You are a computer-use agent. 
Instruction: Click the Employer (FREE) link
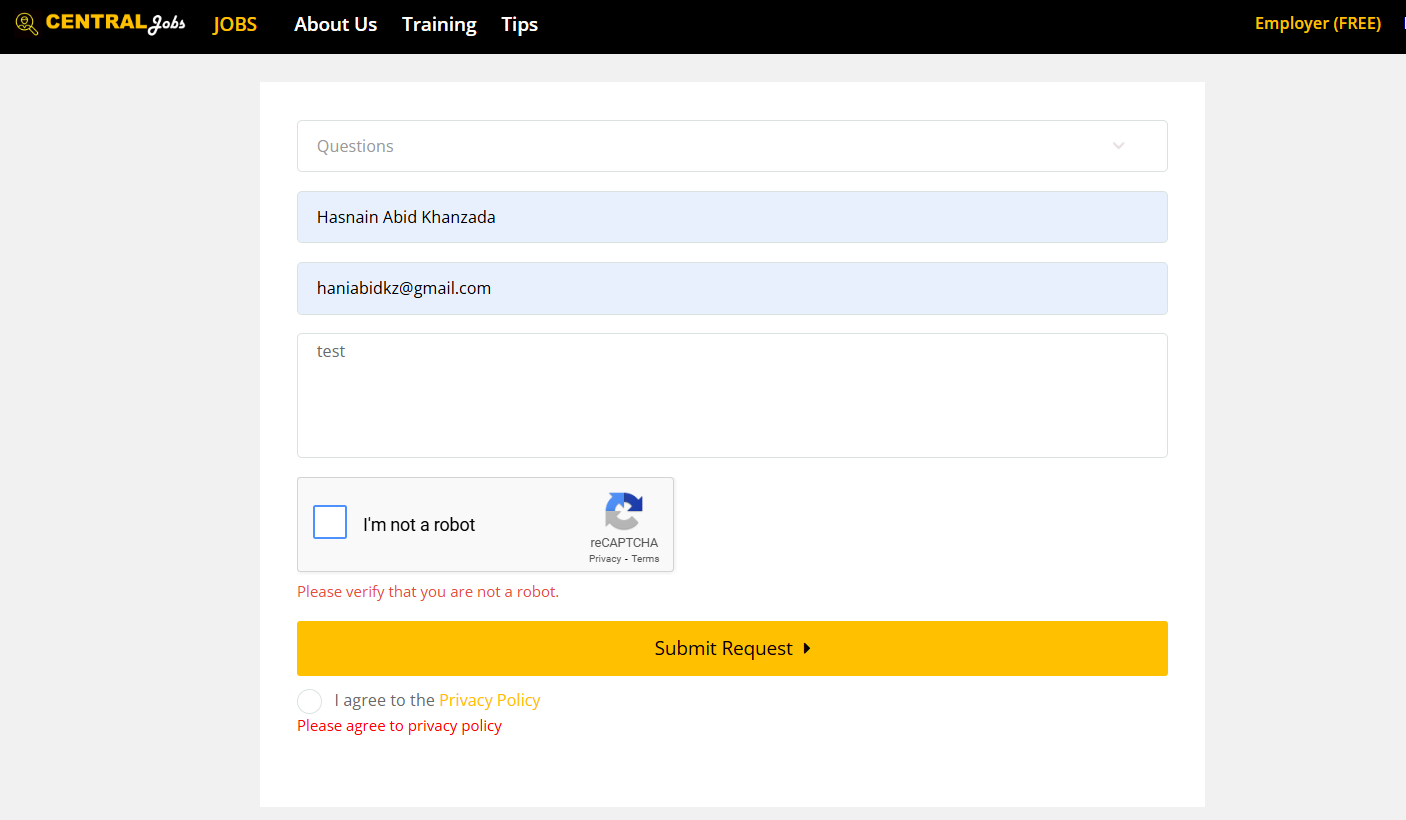(1317, 23)
